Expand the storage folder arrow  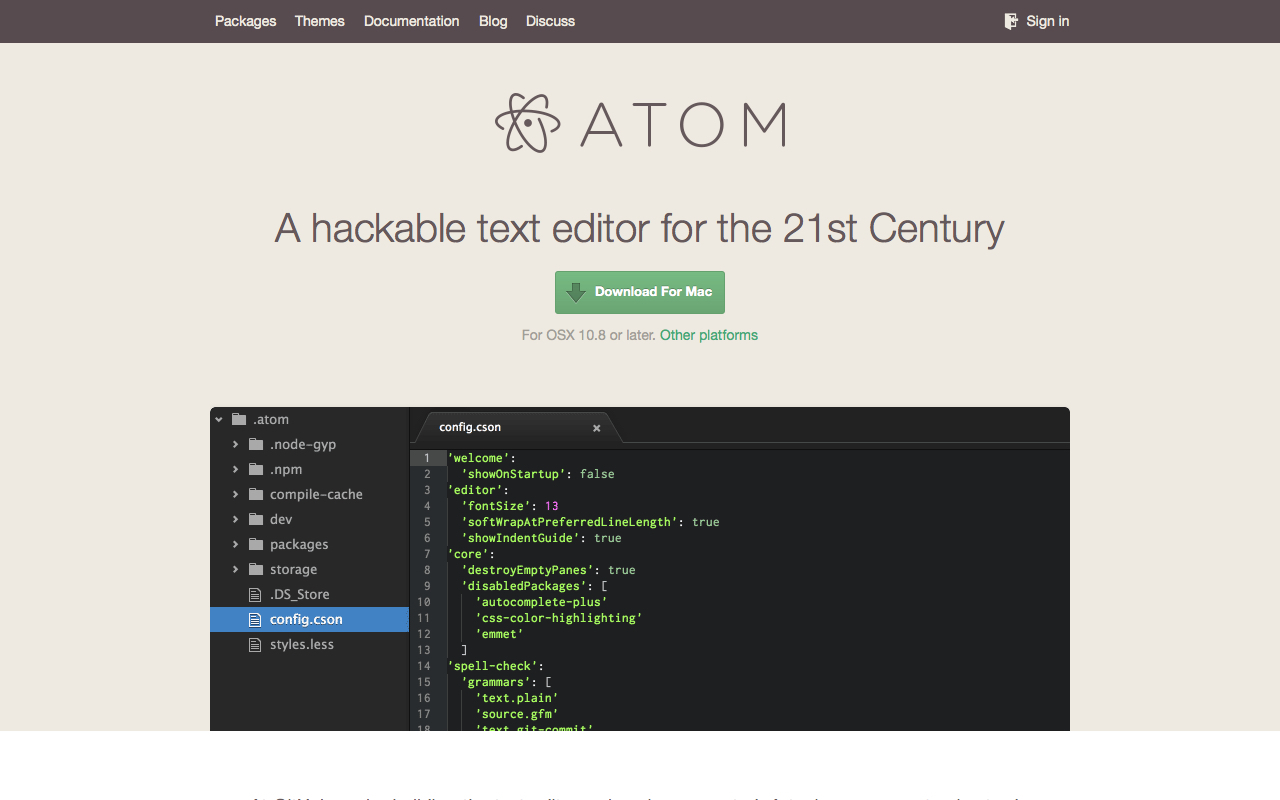point(236,569)
